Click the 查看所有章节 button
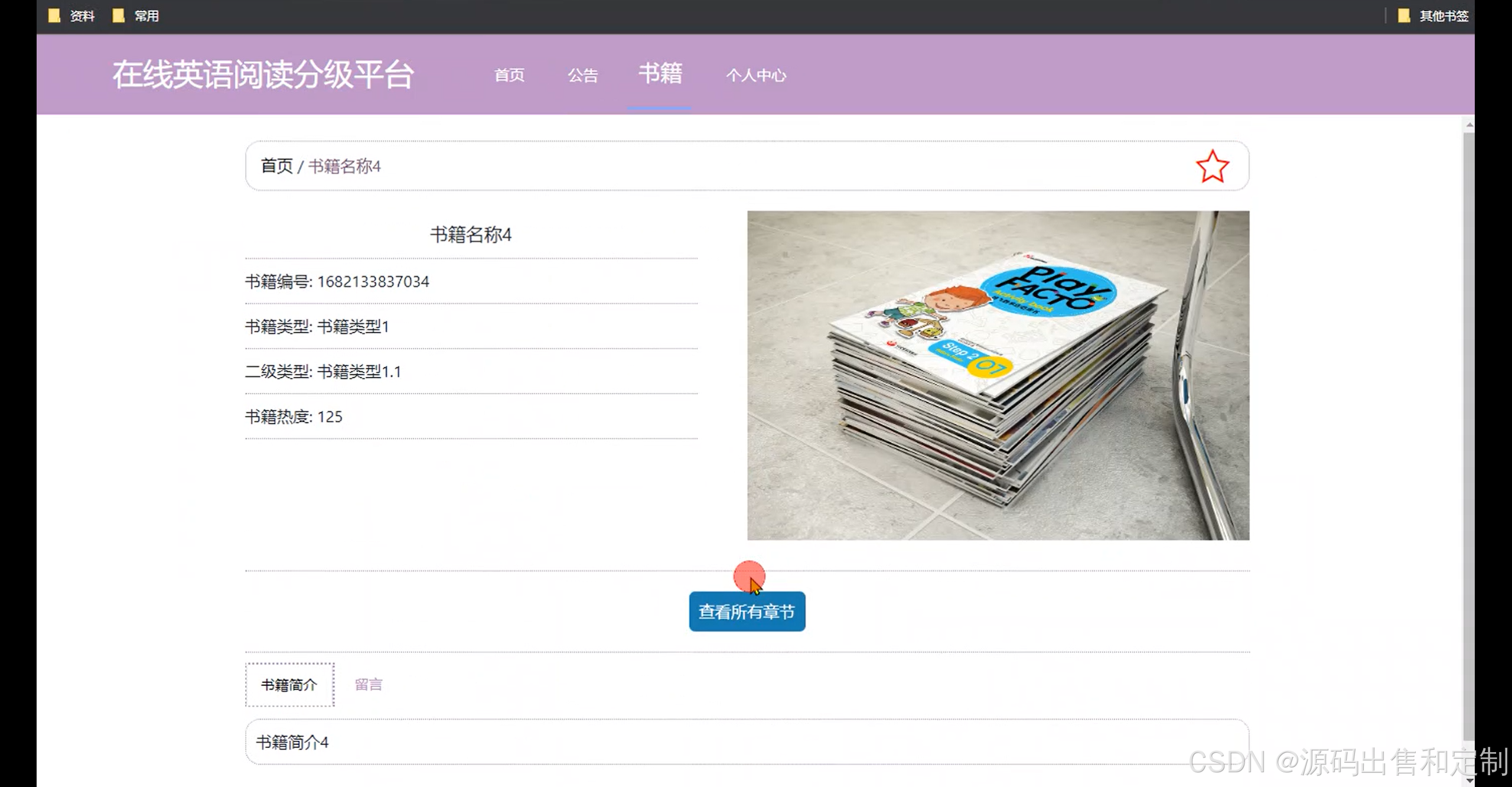Viewport: 1512px width, 787px height. (747, 612)
